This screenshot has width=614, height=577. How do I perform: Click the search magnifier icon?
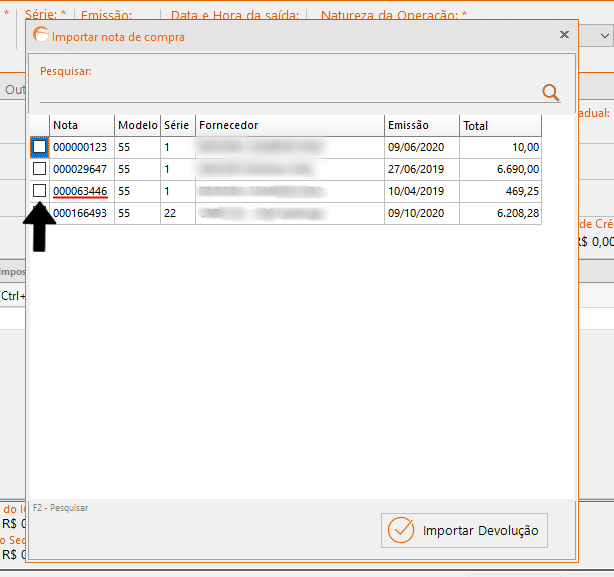[x=551, y=93]
